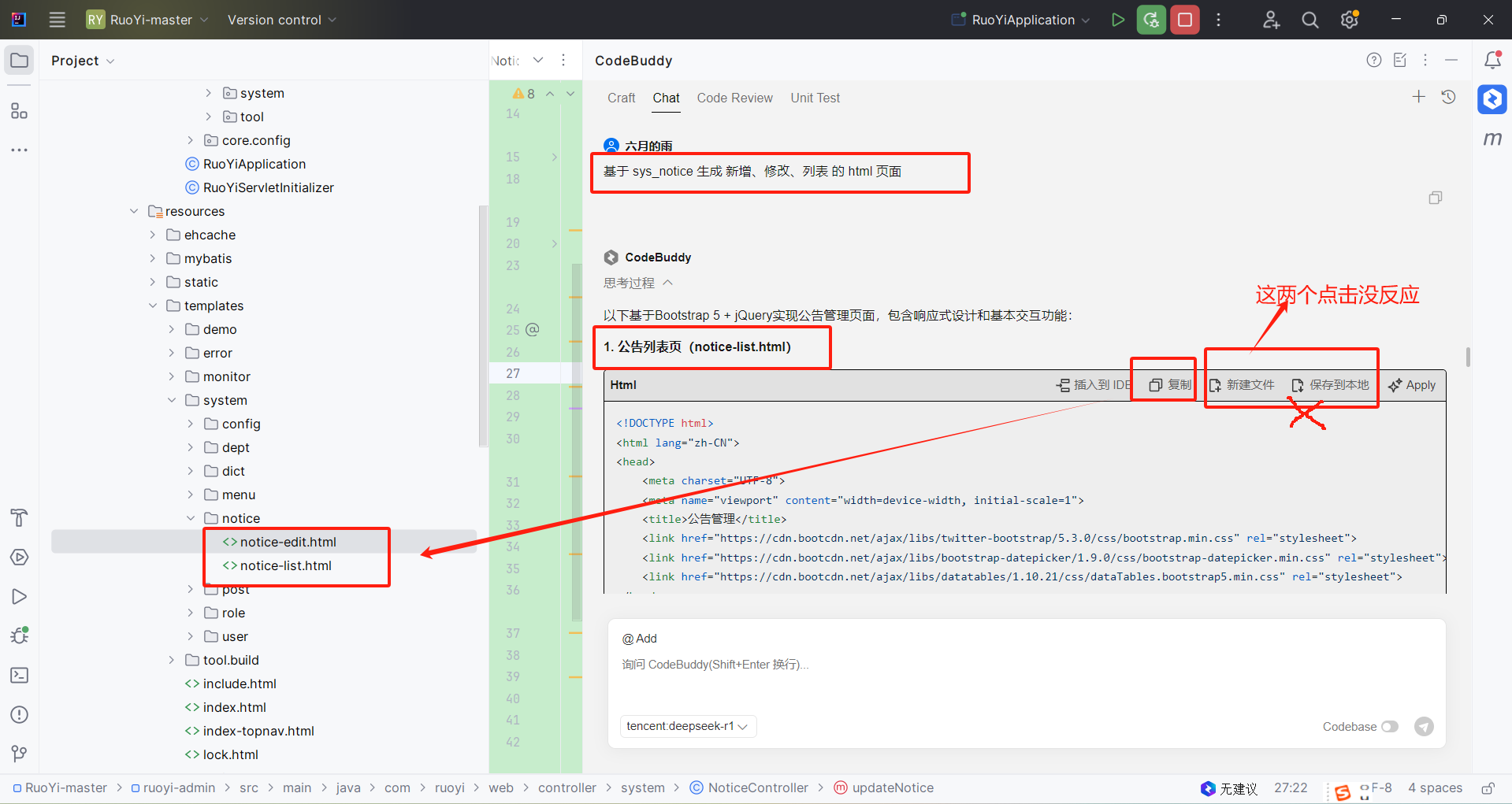1512x804 pixels.
Task: Click the 保存到本地 button
Action: (x=1331, y=385)
